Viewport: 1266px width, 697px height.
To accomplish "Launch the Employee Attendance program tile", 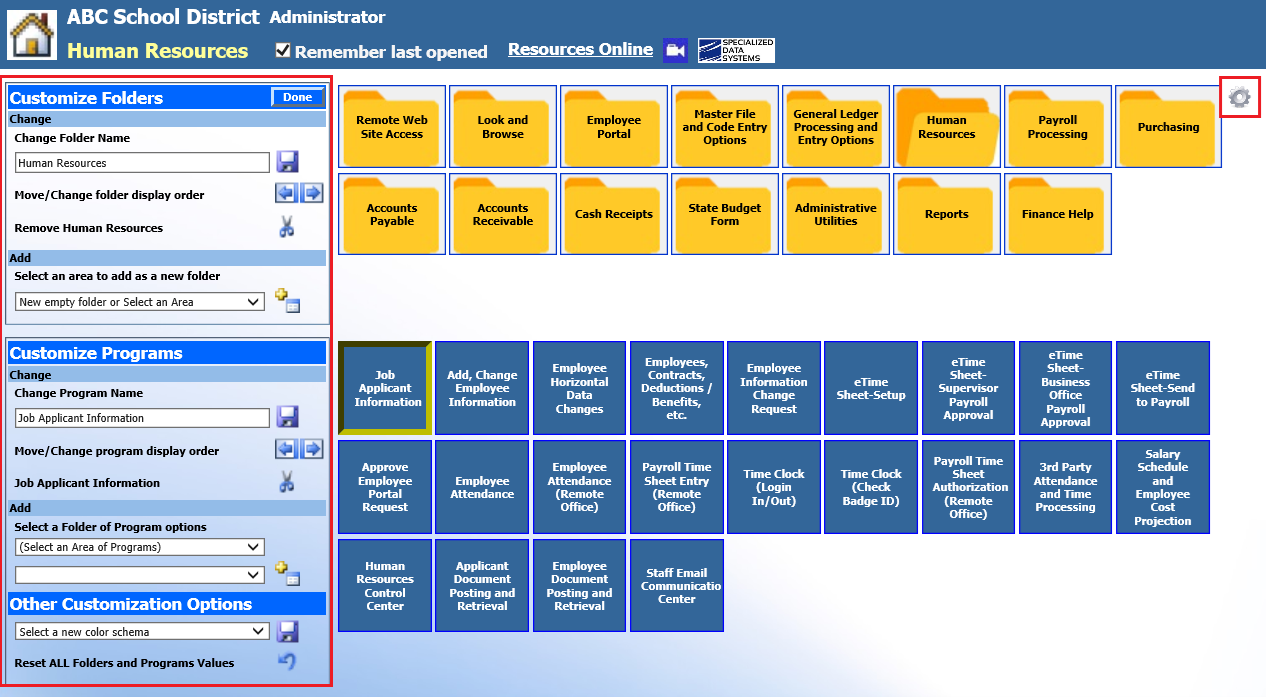I will point(482,488).
